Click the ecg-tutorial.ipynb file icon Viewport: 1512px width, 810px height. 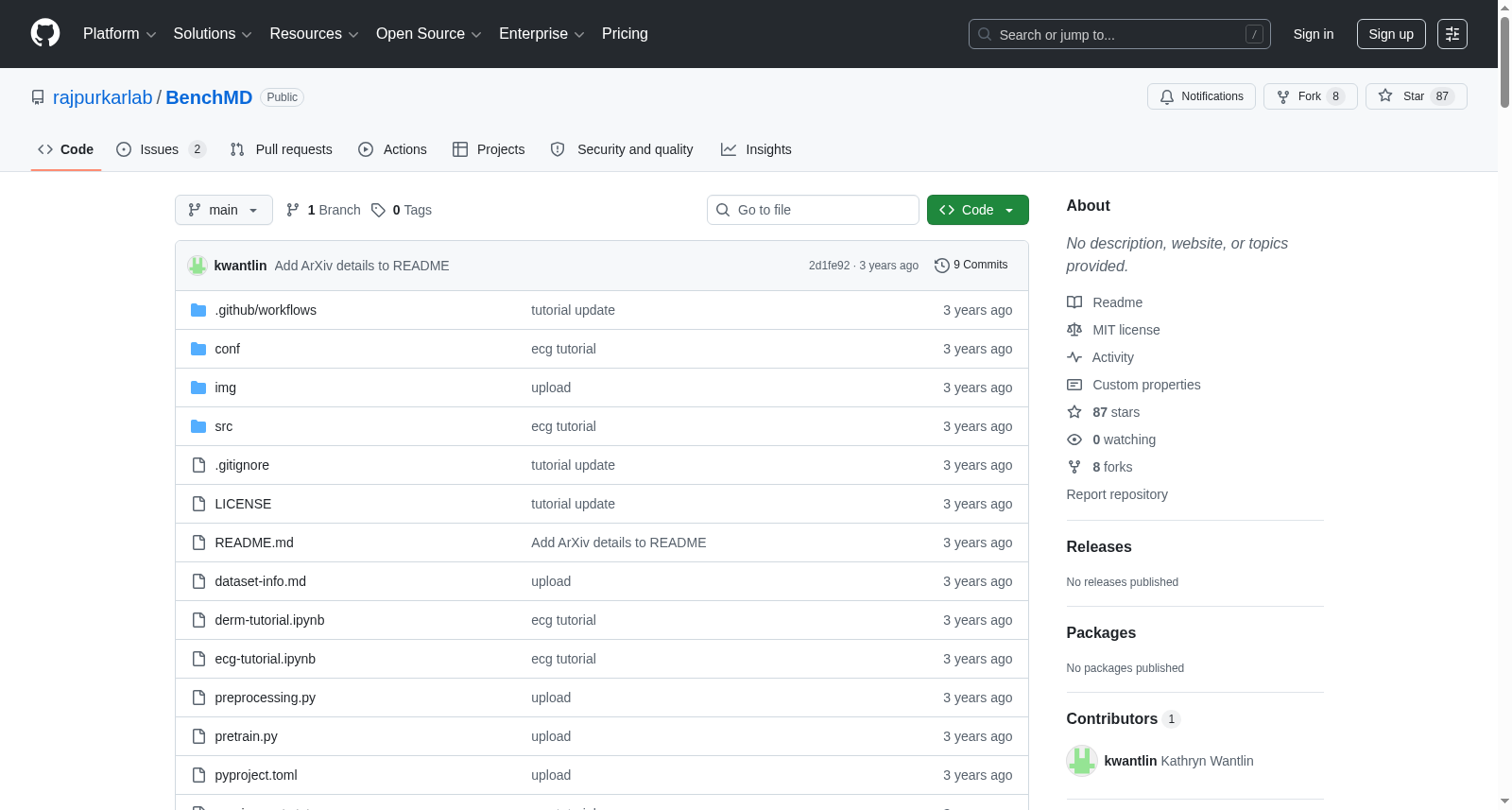pos(198,659)
